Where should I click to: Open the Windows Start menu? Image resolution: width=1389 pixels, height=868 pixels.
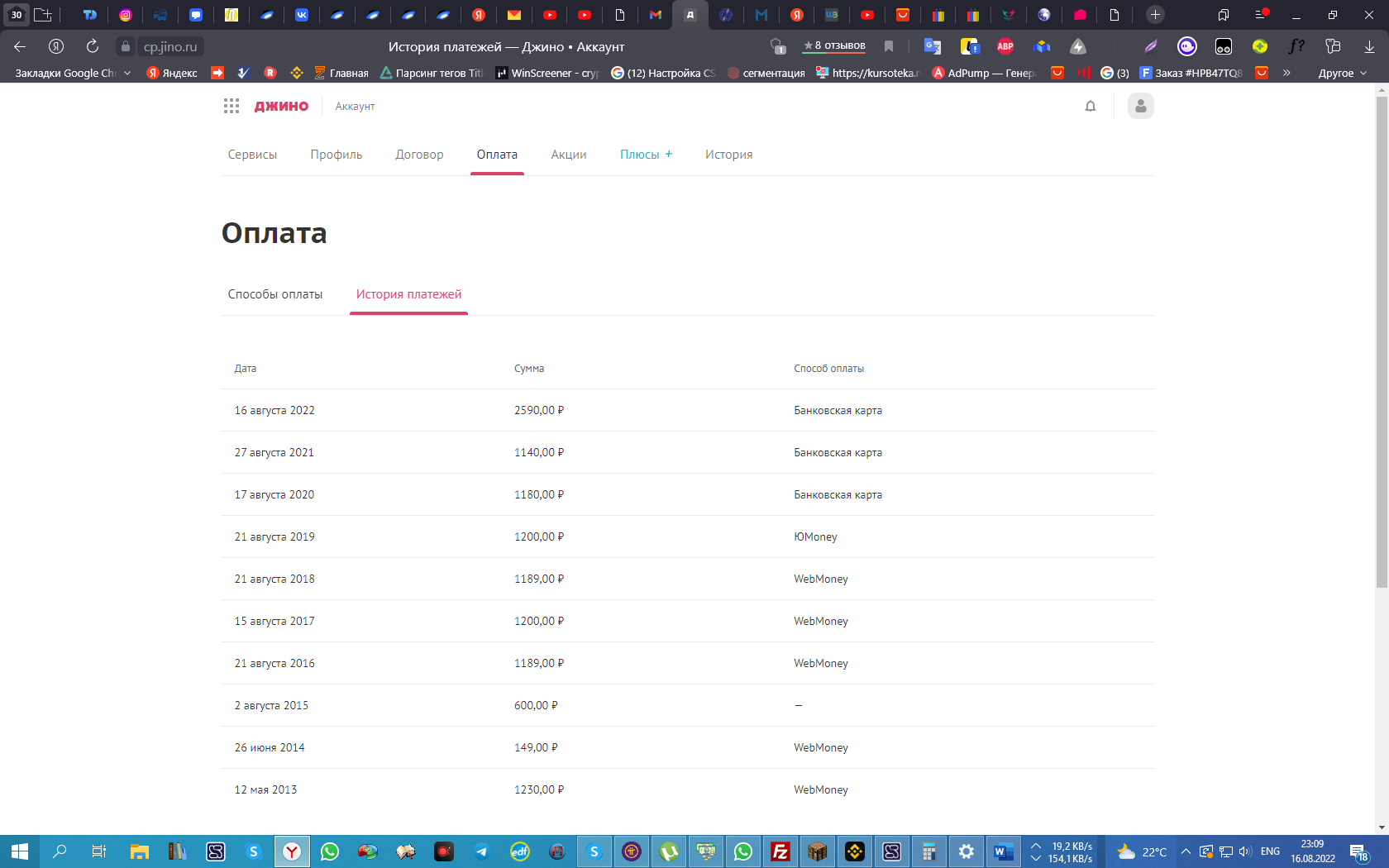coord(20,851)
